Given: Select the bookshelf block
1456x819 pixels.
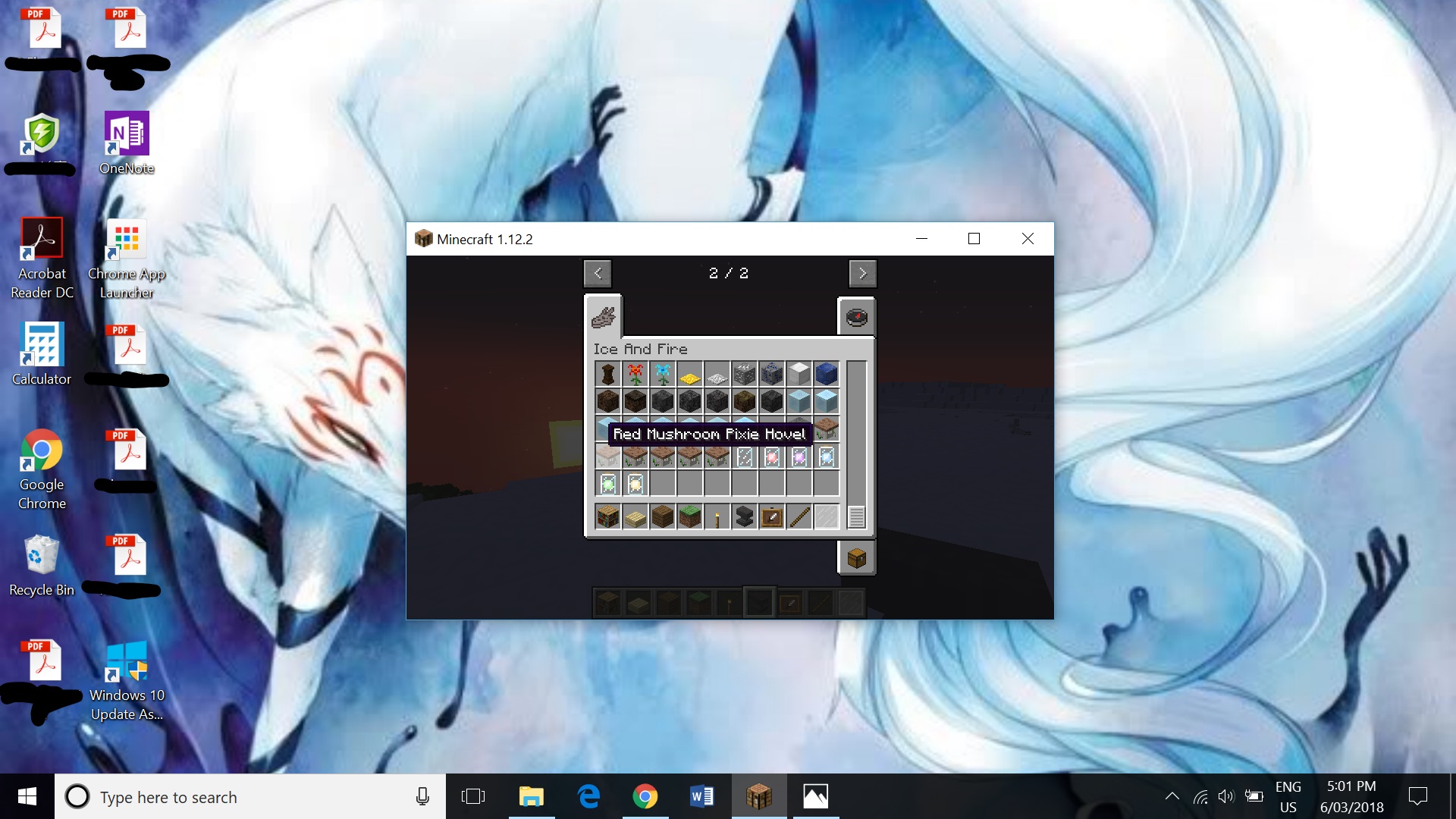Looking at the screenshot, I should pos(607,517).
